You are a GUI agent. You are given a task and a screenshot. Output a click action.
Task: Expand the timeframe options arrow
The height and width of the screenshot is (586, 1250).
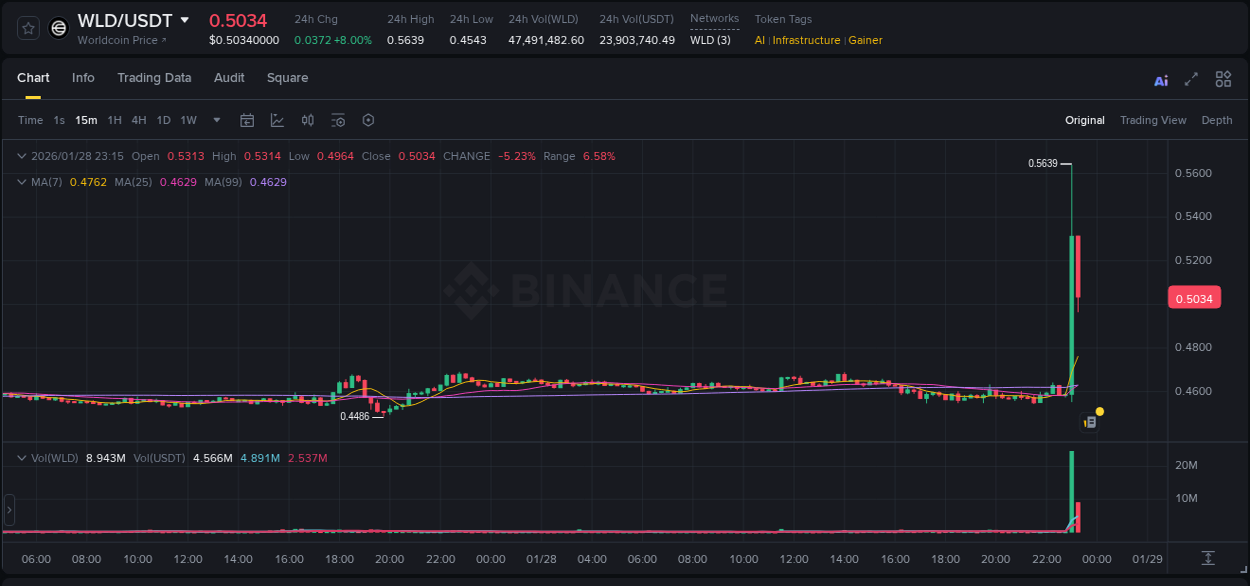click(x=215, y=120)
